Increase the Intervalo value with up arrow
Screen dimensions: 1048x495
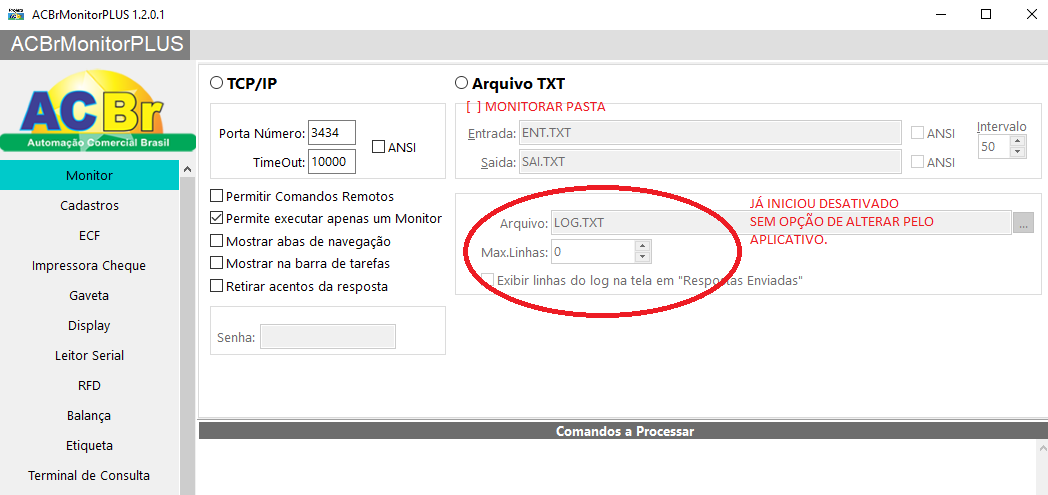[x=1018, y=140]
